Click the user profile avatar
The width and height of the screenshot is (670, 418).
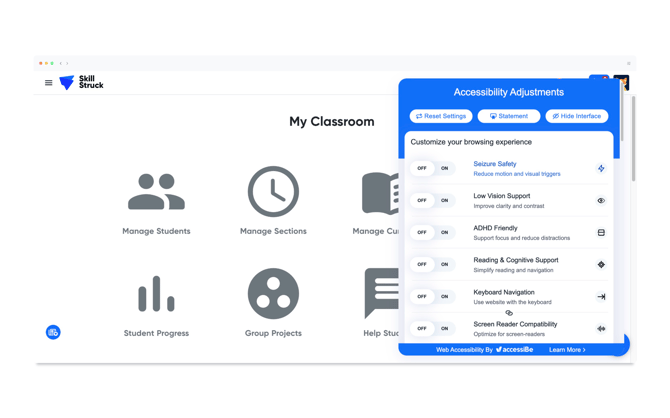(x=622, y=82)
